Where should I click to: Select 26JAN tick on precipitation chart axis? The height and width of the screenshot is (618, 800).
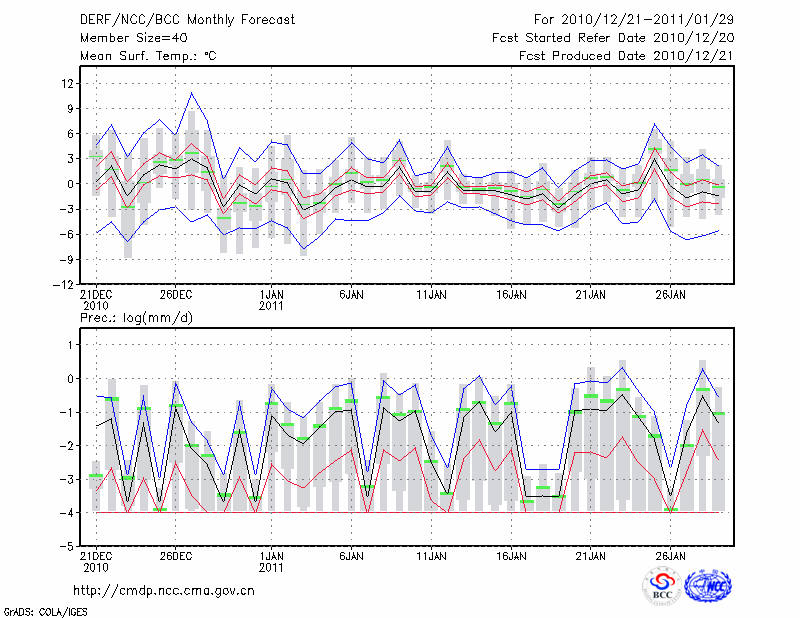(671, 555)
